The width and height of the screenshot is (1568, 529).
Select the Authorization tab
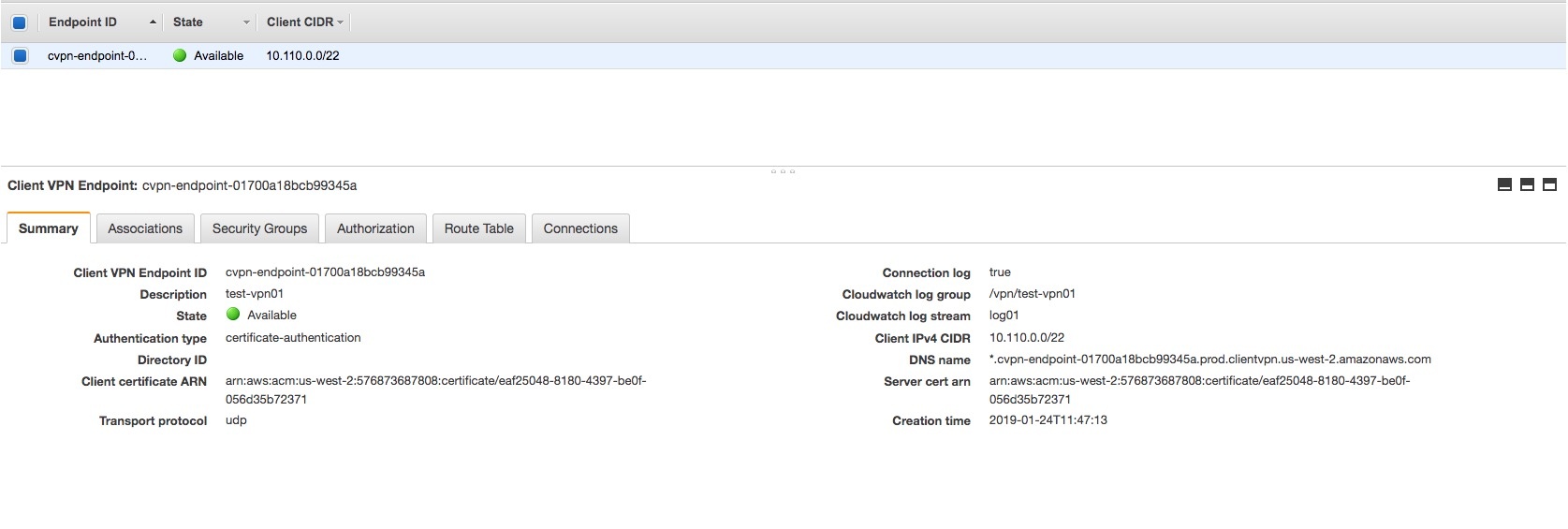click(x=375, y=228)
